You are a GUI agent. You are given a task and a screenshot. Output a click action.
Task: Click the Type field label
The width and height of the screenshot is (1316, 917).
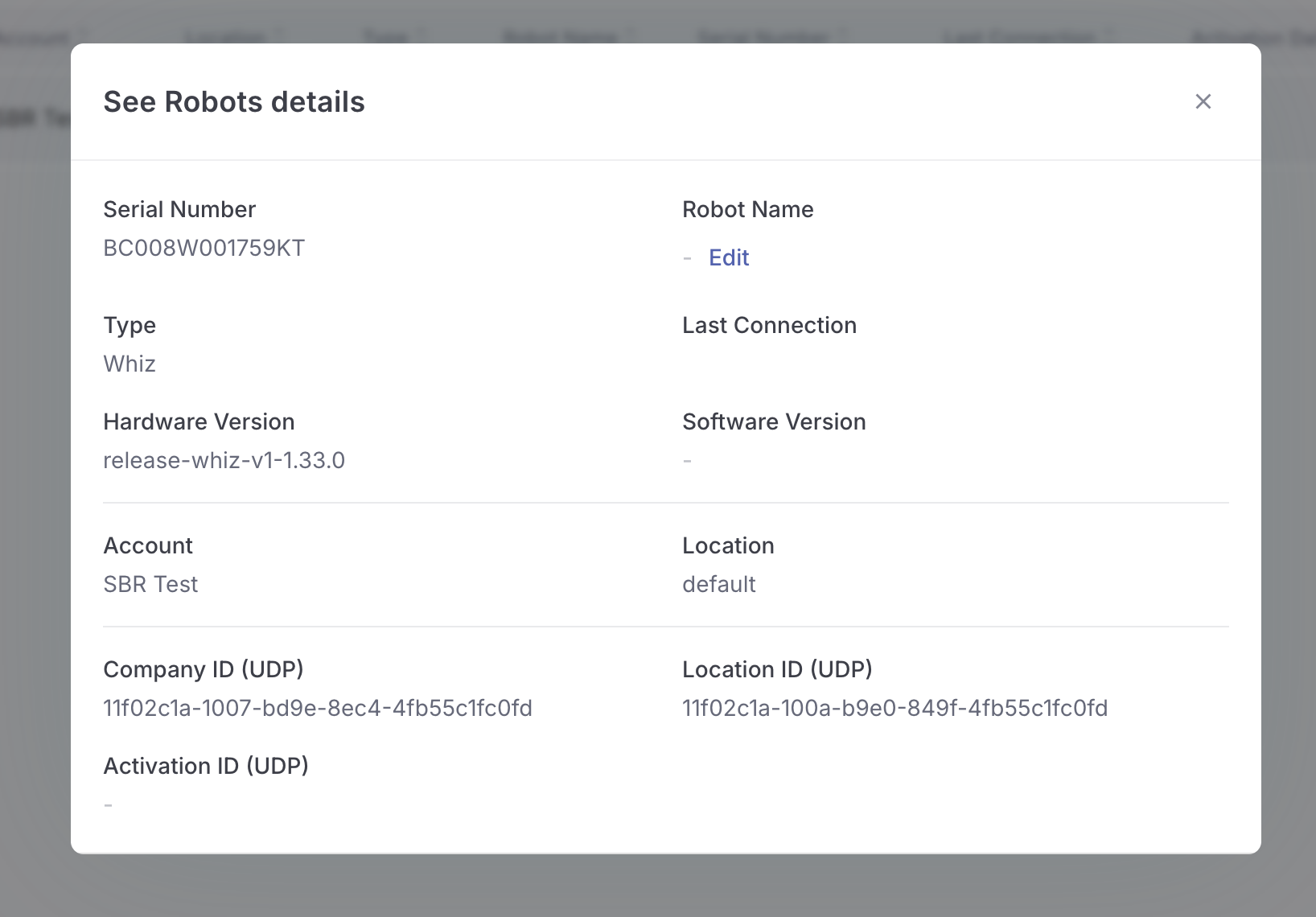tap(130, 325)
